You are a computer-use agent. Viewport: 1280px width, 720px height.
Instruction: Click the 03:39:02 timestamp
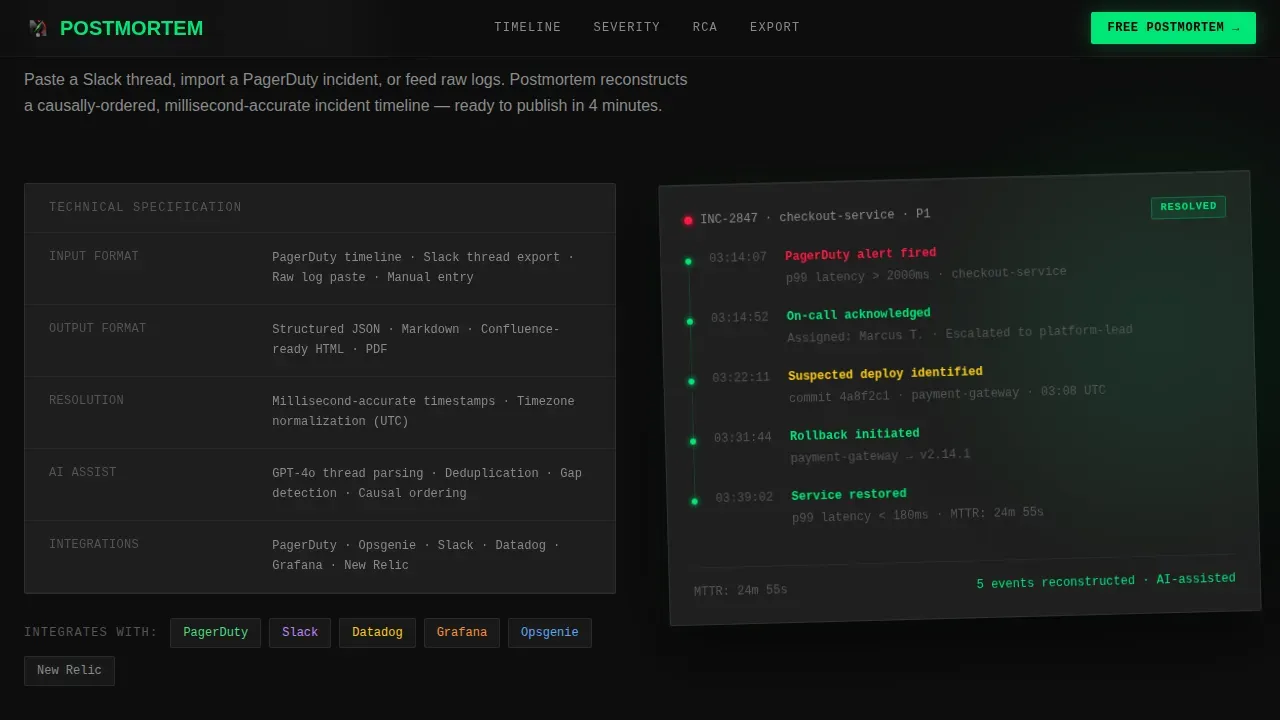(744, 498)
